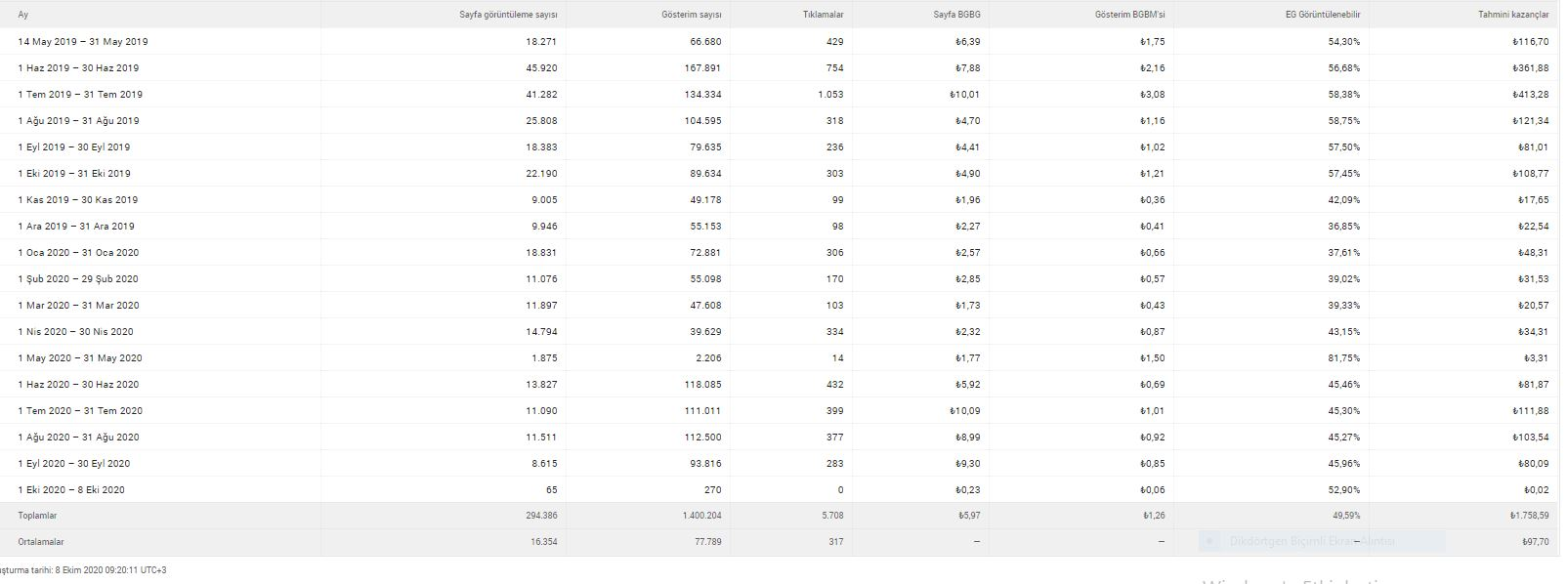Screen dimensions: 1568x584
Task: Click the Tıklamalar column header
Action: point(823,15)
